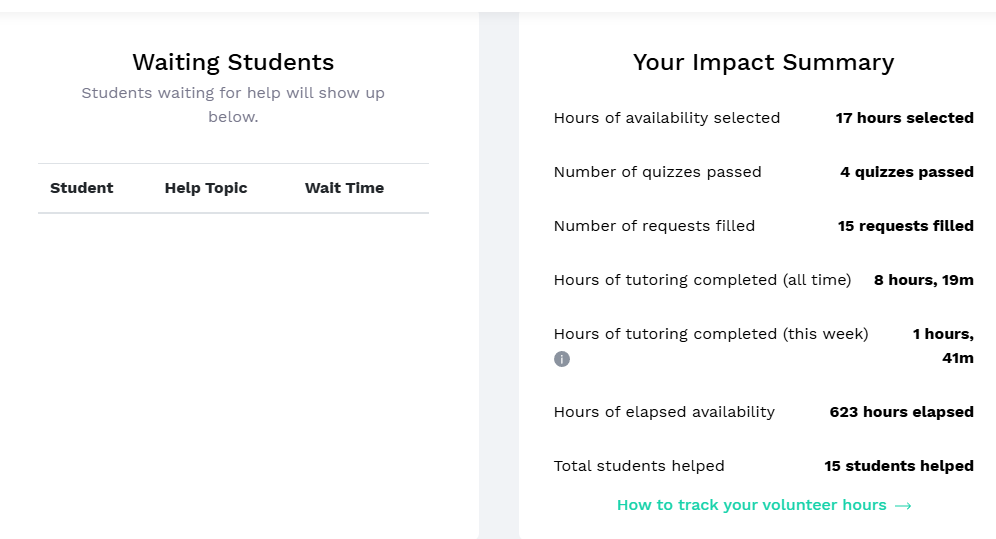Select 'Hours of tutoring completed (all time)' label
Screen dimensions: 996x539
(702, 280)
